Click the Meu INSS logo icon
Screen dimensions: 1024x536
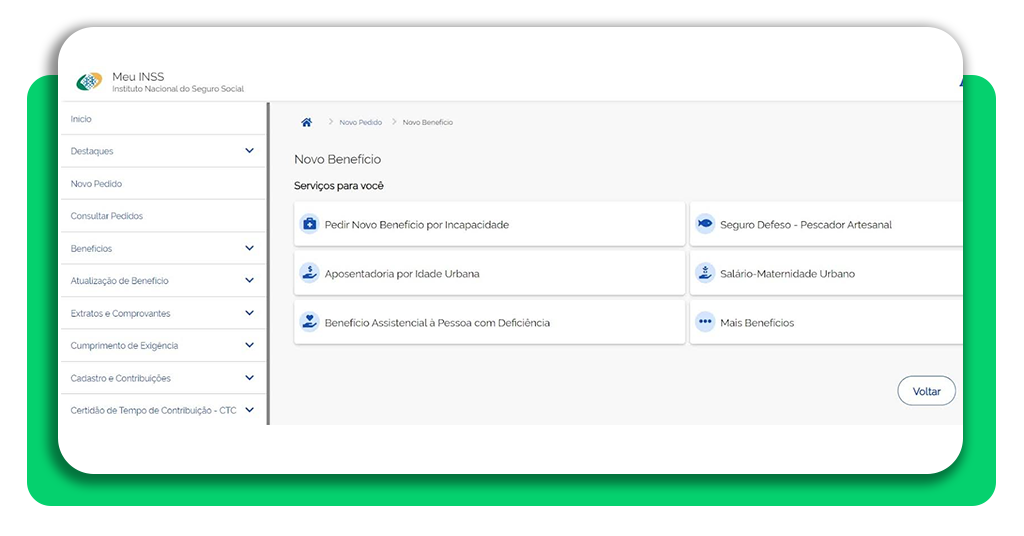89,82
